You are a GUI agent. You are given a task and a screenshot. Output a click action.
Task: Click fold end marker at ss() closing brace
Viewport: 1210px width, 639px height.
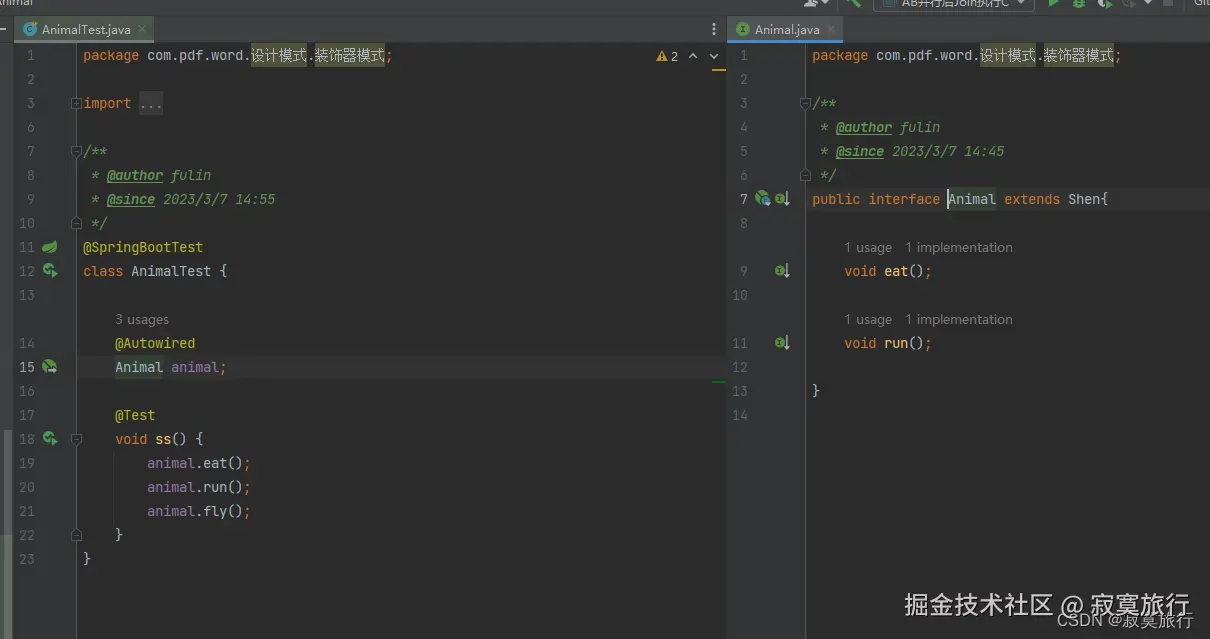click(x=76, y=535)
